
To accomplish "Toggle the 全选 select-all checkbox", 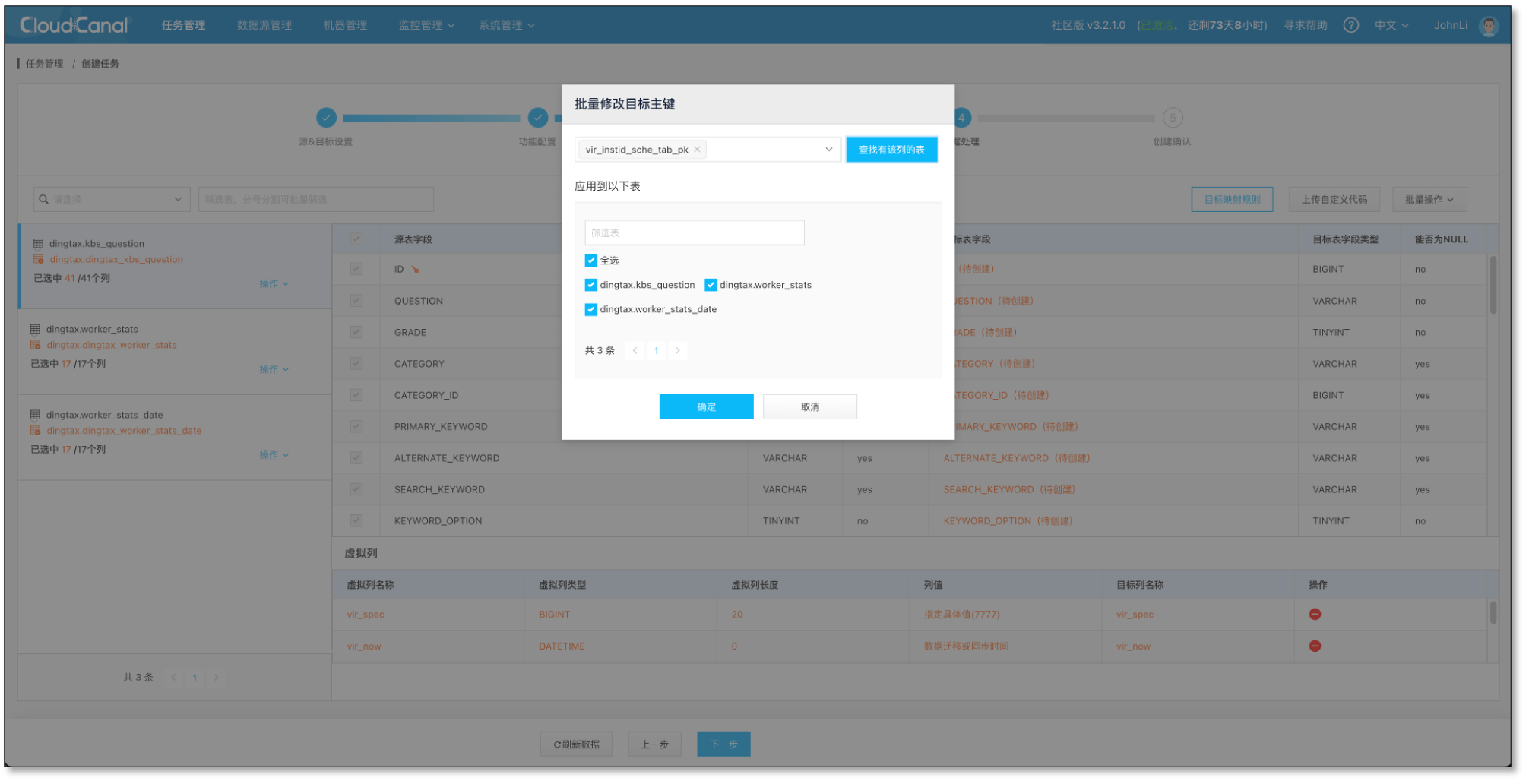I will pyautogui.click(x=590, y=261).
